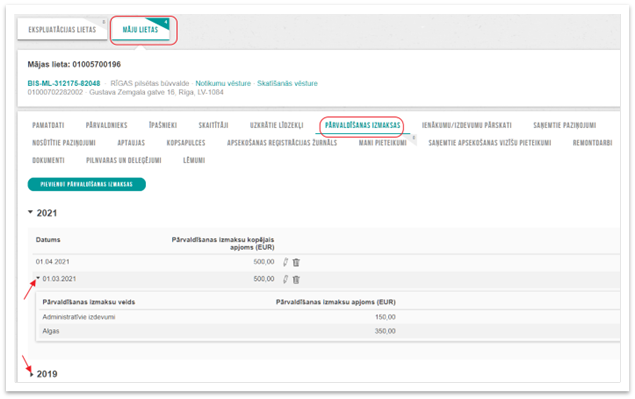Screen dimensions: 635x399
Task: Click the 01.04.2021 date cell
Action: pyautogui.click(x=52, y=262)
